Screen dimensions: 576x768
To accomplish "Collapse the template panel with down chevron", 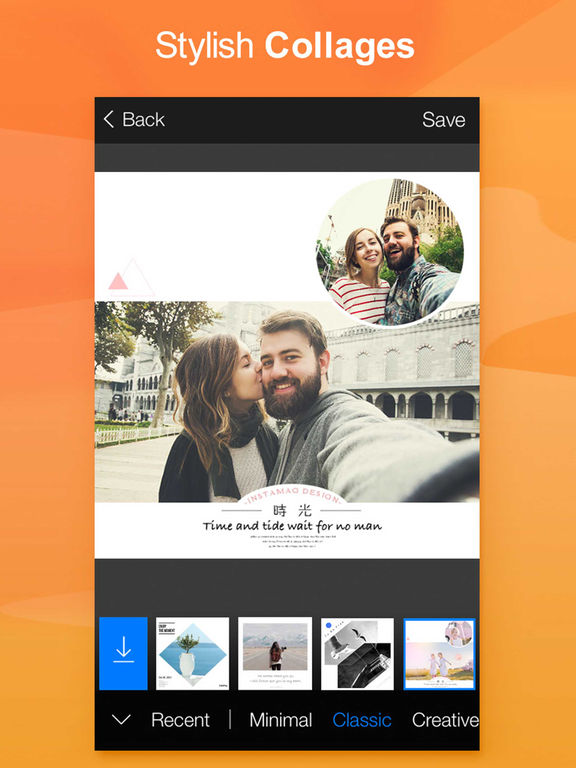I will click(x=121, y=720).
